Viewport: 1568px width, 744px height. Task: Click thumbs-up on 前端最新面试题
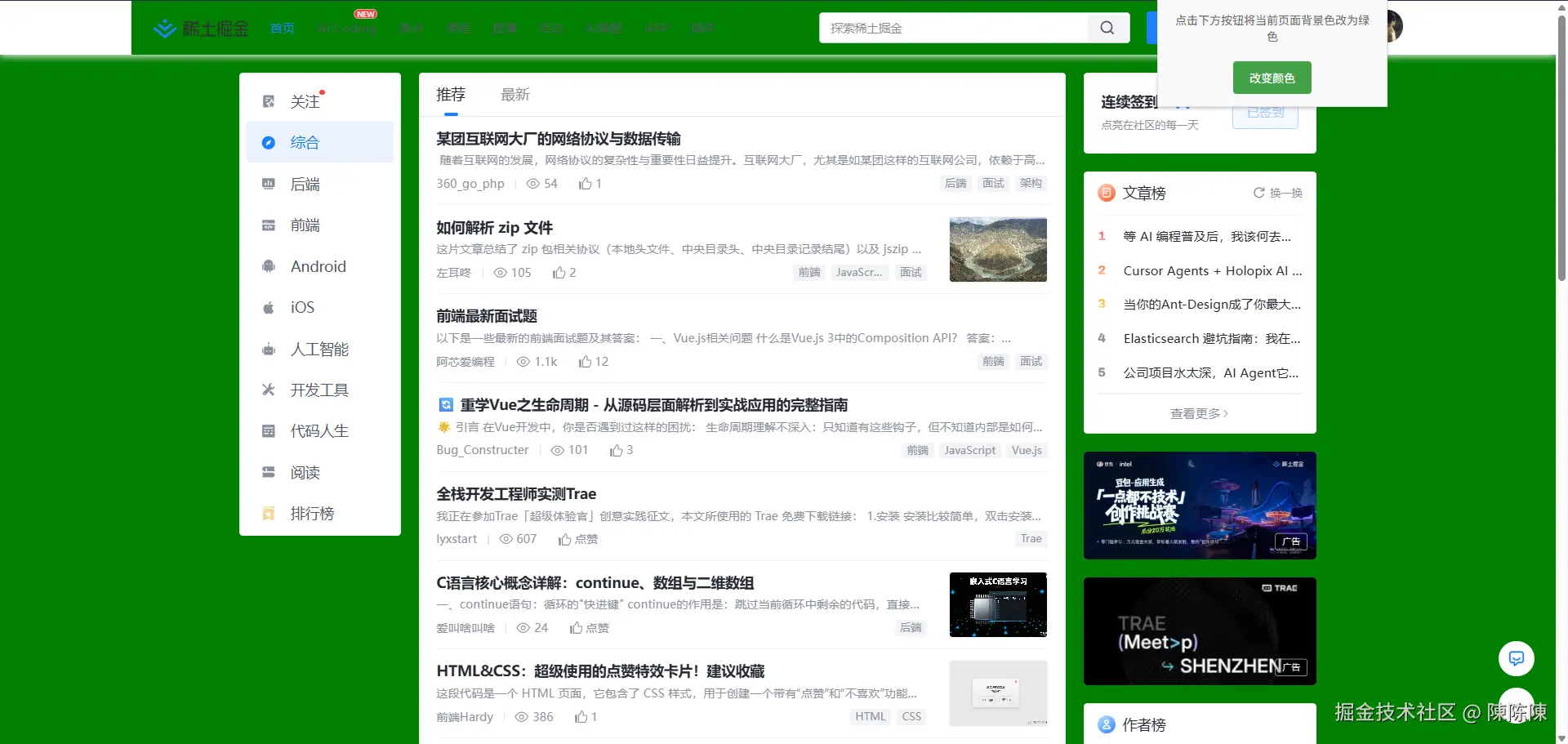tap(586, 362)
